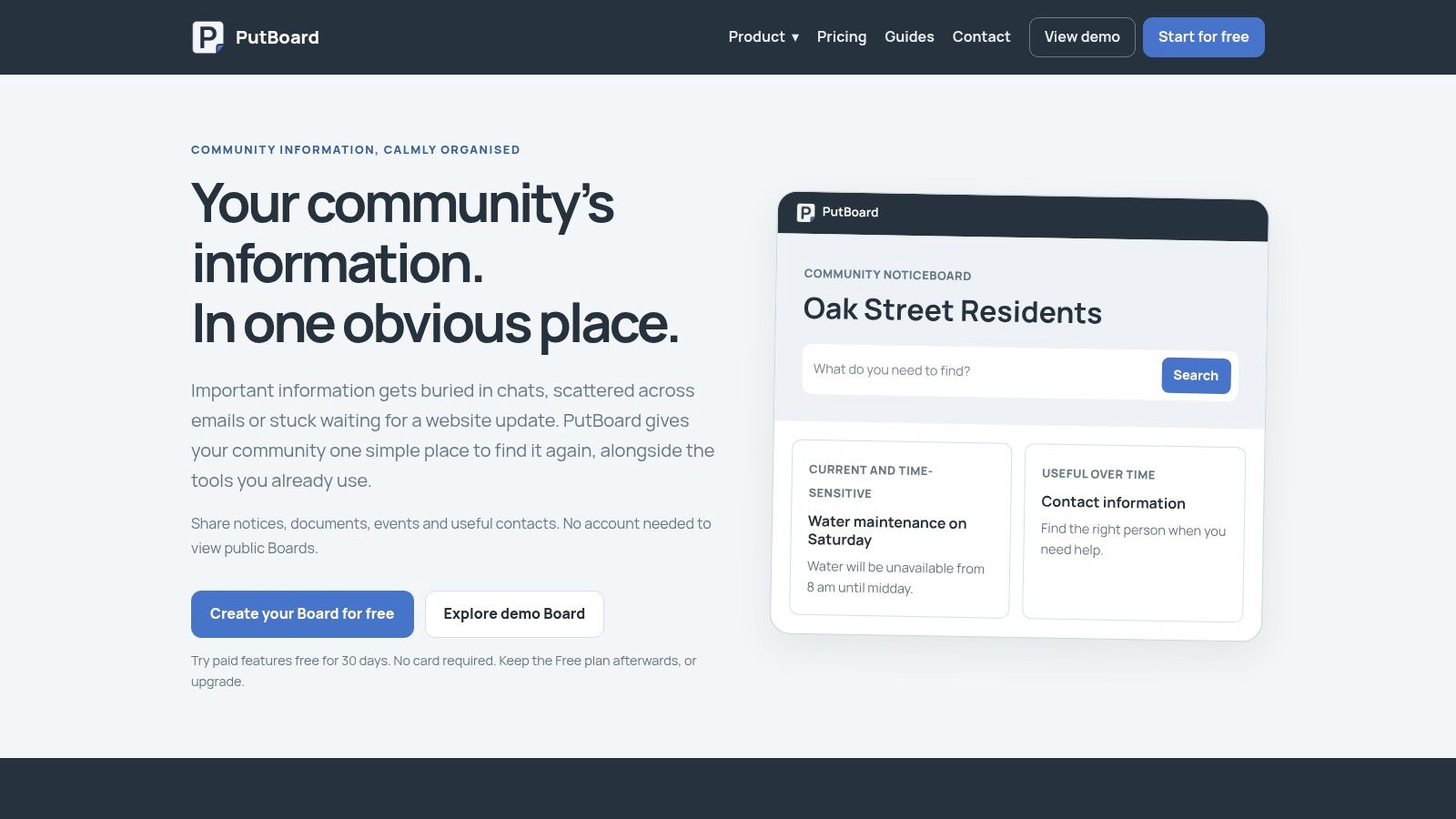Click the 'Share notices, documents, events' paragraph
The height and width of the screenshot is (819, 1456).
pyautogui.click(x=451, y=536)
